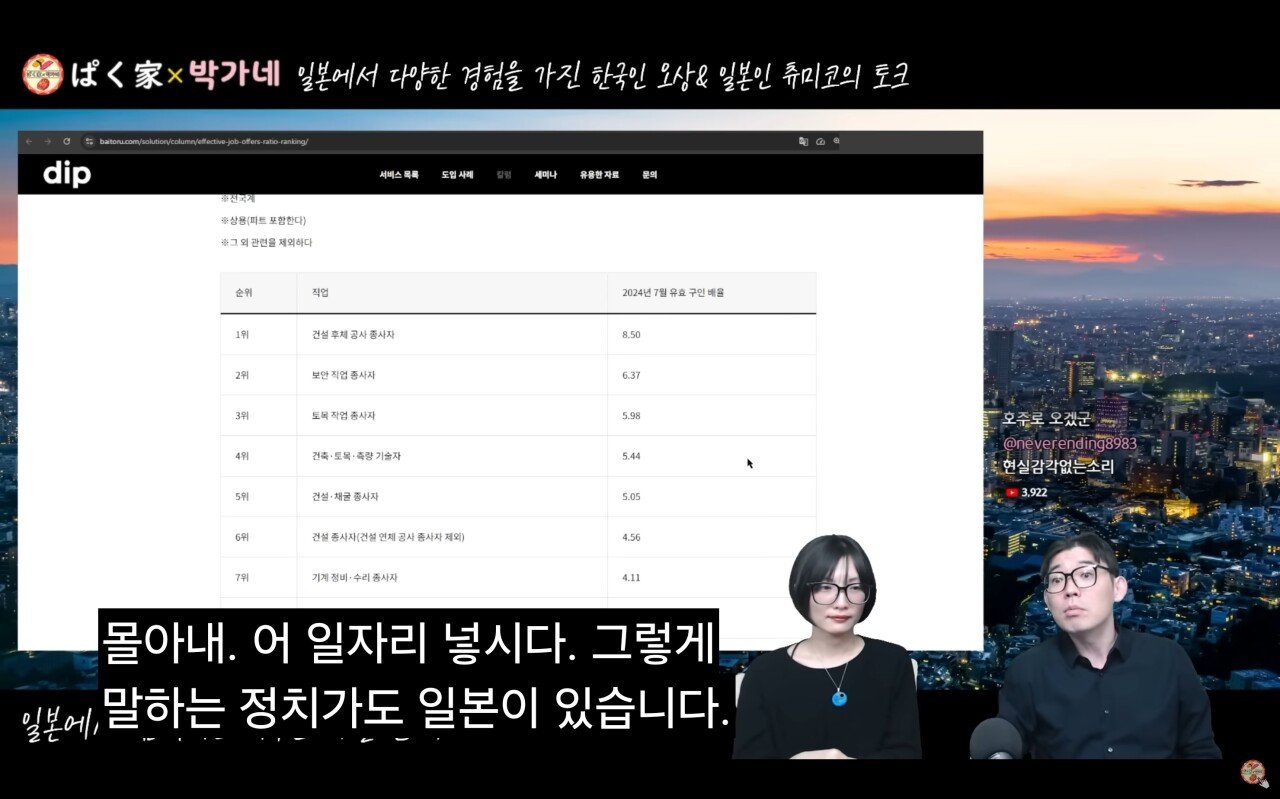
Task: Open the 도입 사례 menu item
Action: [457, 175]
